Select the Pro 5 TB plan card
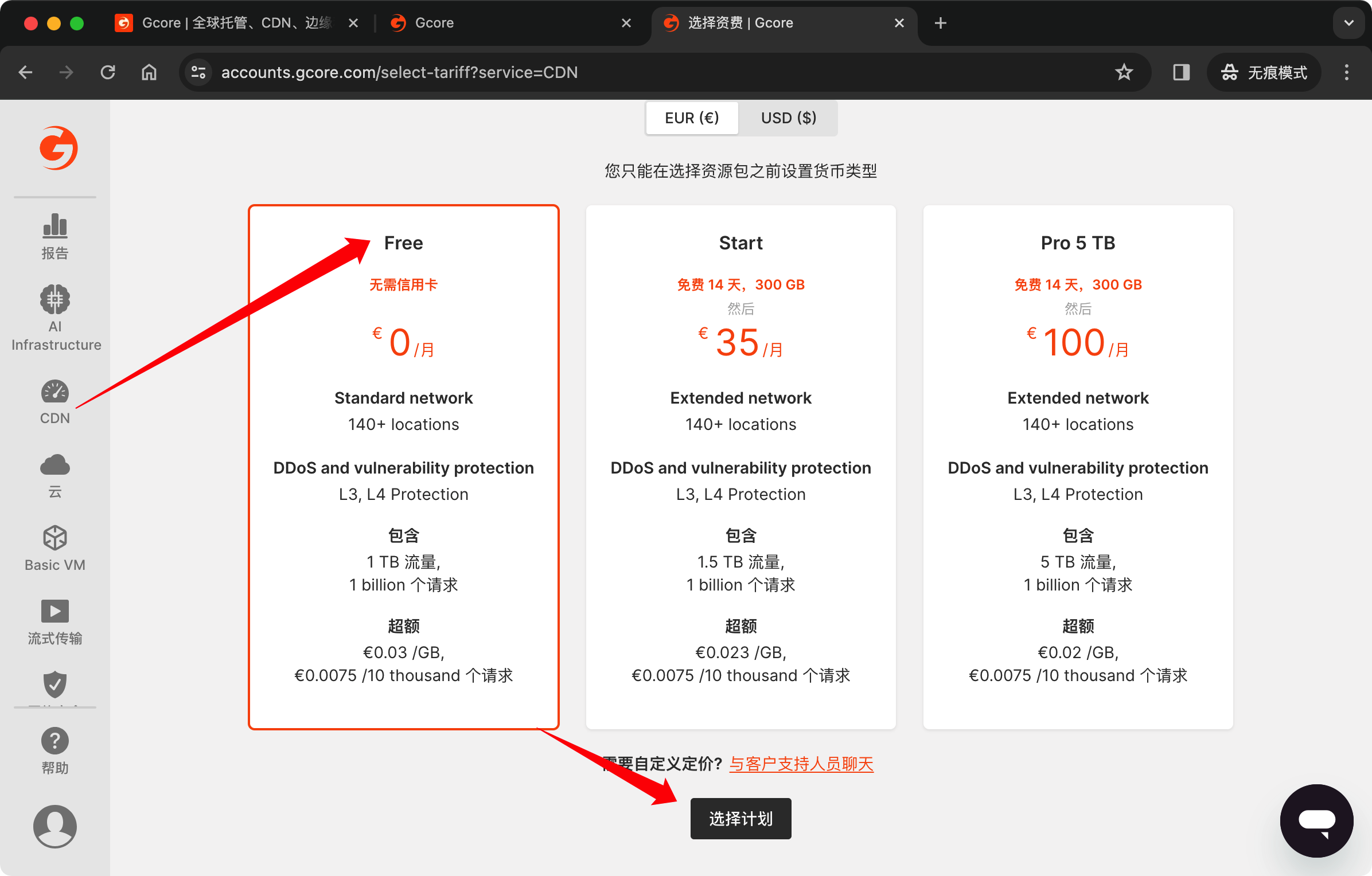 pos(1078,467)
